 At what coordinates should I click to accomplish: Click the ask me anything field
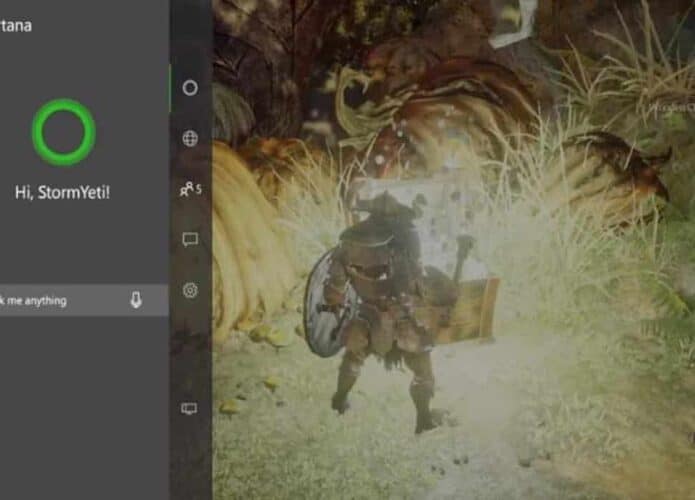84,301
